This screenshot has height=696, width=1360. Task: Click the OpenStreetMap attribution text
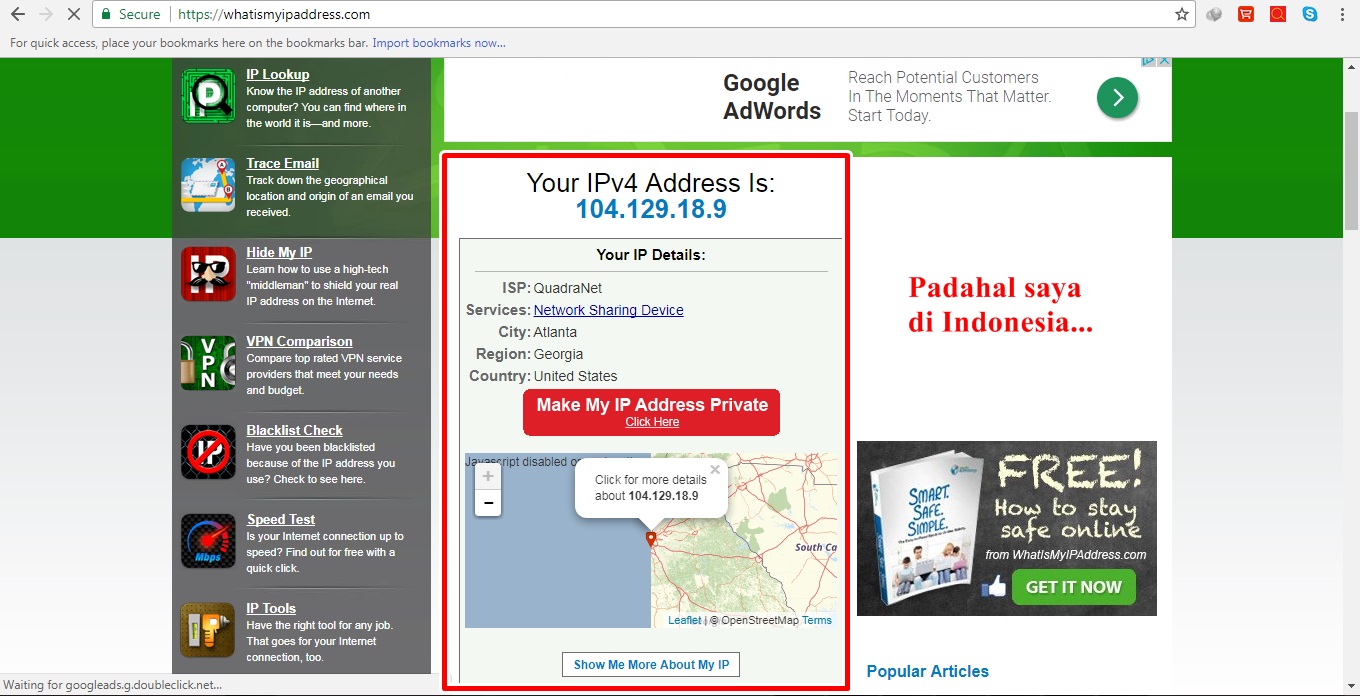point(760,620)
